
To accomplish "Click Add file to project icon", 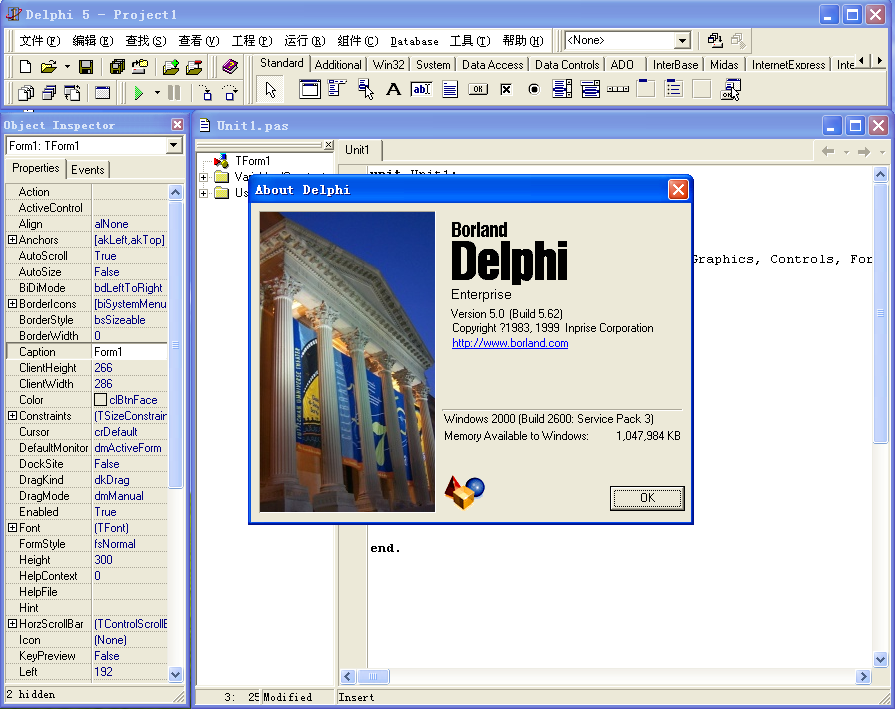I will pyautogui.click(x=171, y=67).
